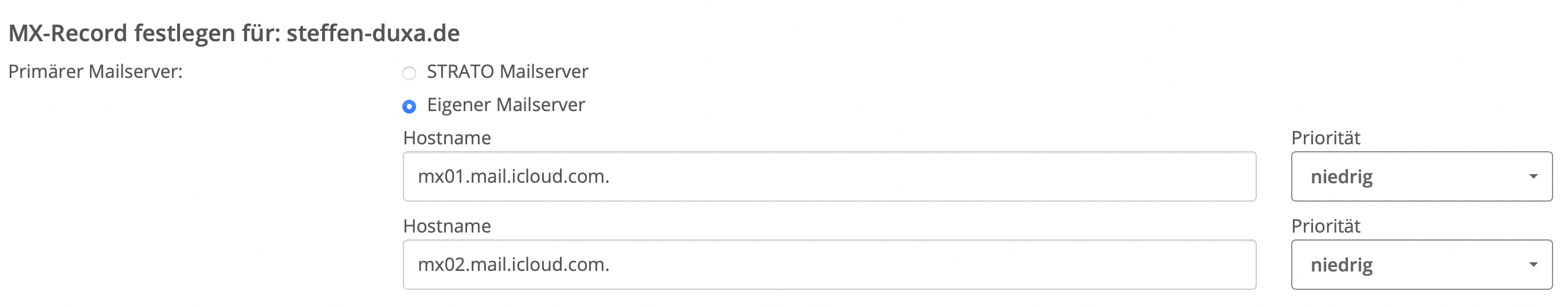Click the Priorität label above the first dropdown
Screen dimensions: 1568x307
[1326, 138]
